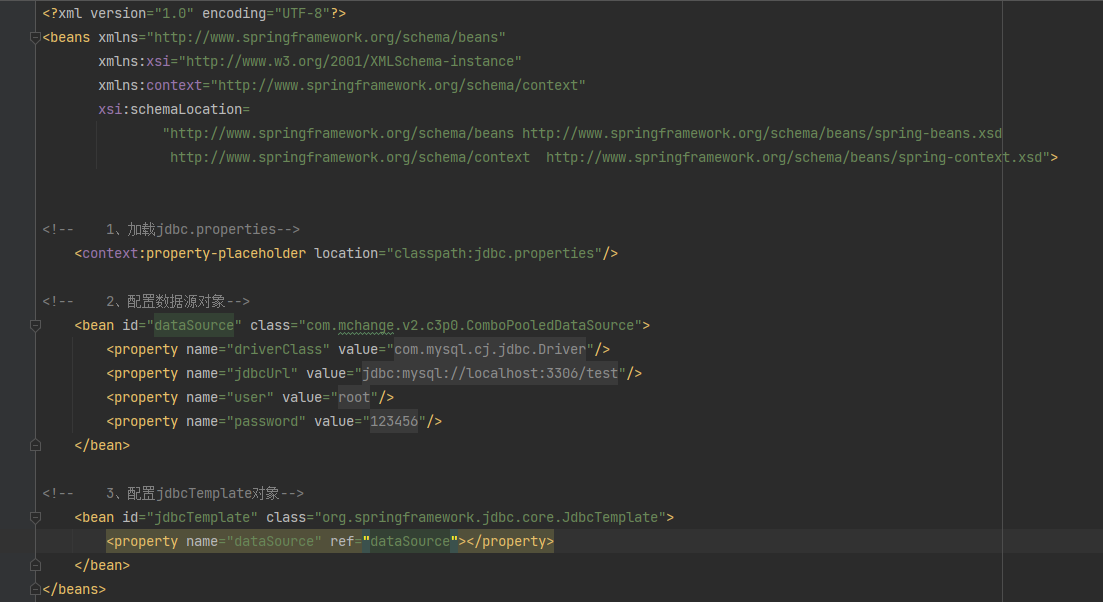Collapse the root beans element fold marker
1103x602 pixels.
[35, 37]
